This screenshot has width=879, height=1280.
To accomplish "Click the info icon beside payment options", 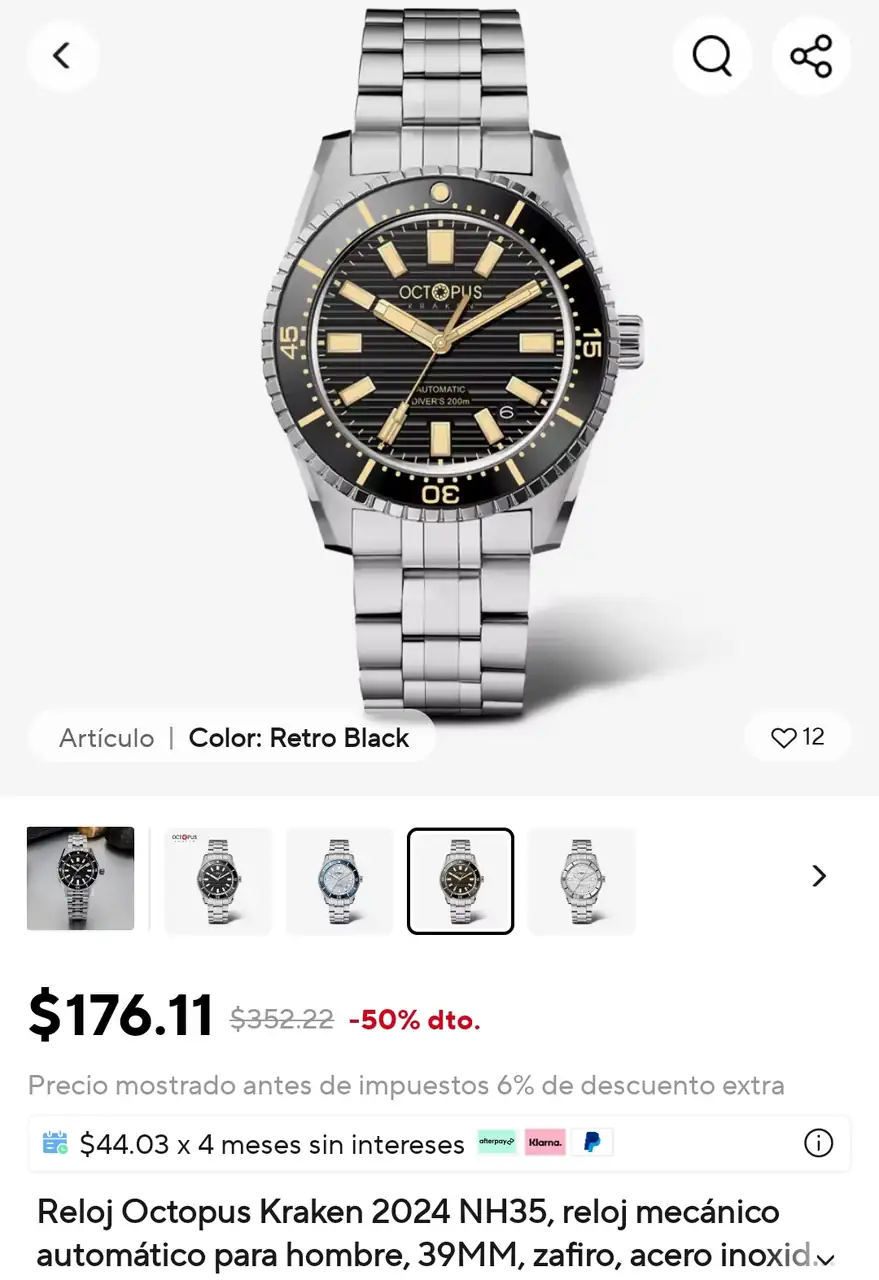I will (818, 1143).
